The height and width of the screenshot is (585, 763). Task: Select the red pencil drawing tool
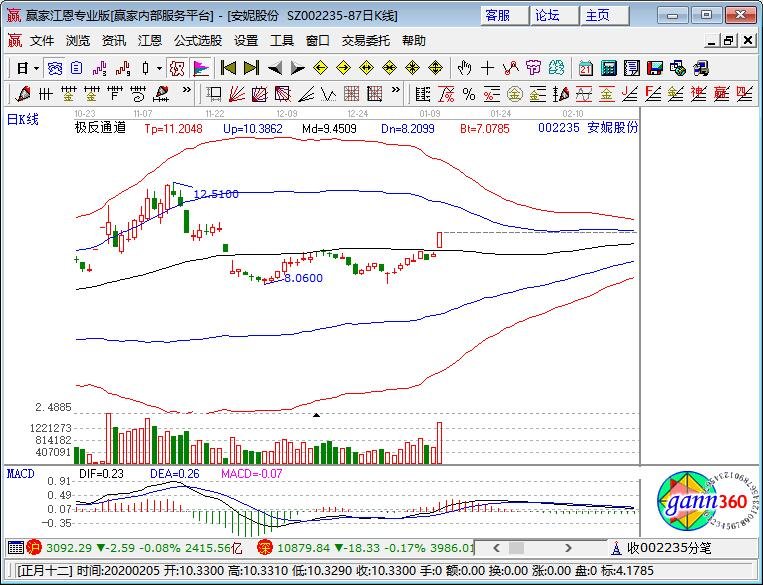22,93
